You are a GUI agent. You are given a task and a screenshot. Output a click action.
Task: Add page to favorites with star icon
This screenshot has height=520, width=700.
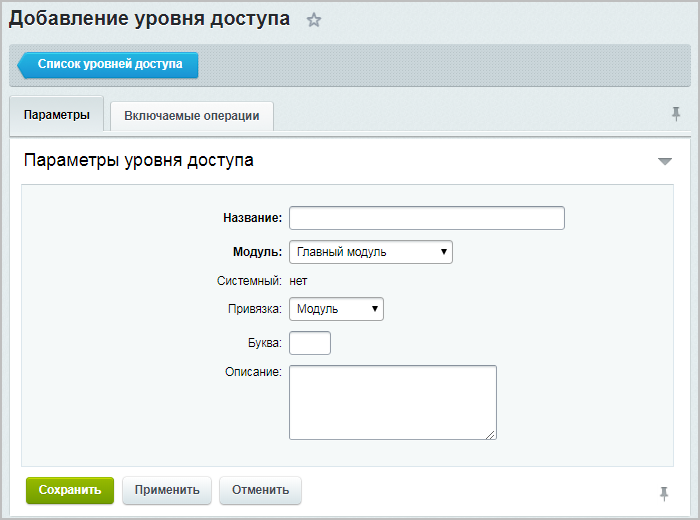click(x=314, y=20)
